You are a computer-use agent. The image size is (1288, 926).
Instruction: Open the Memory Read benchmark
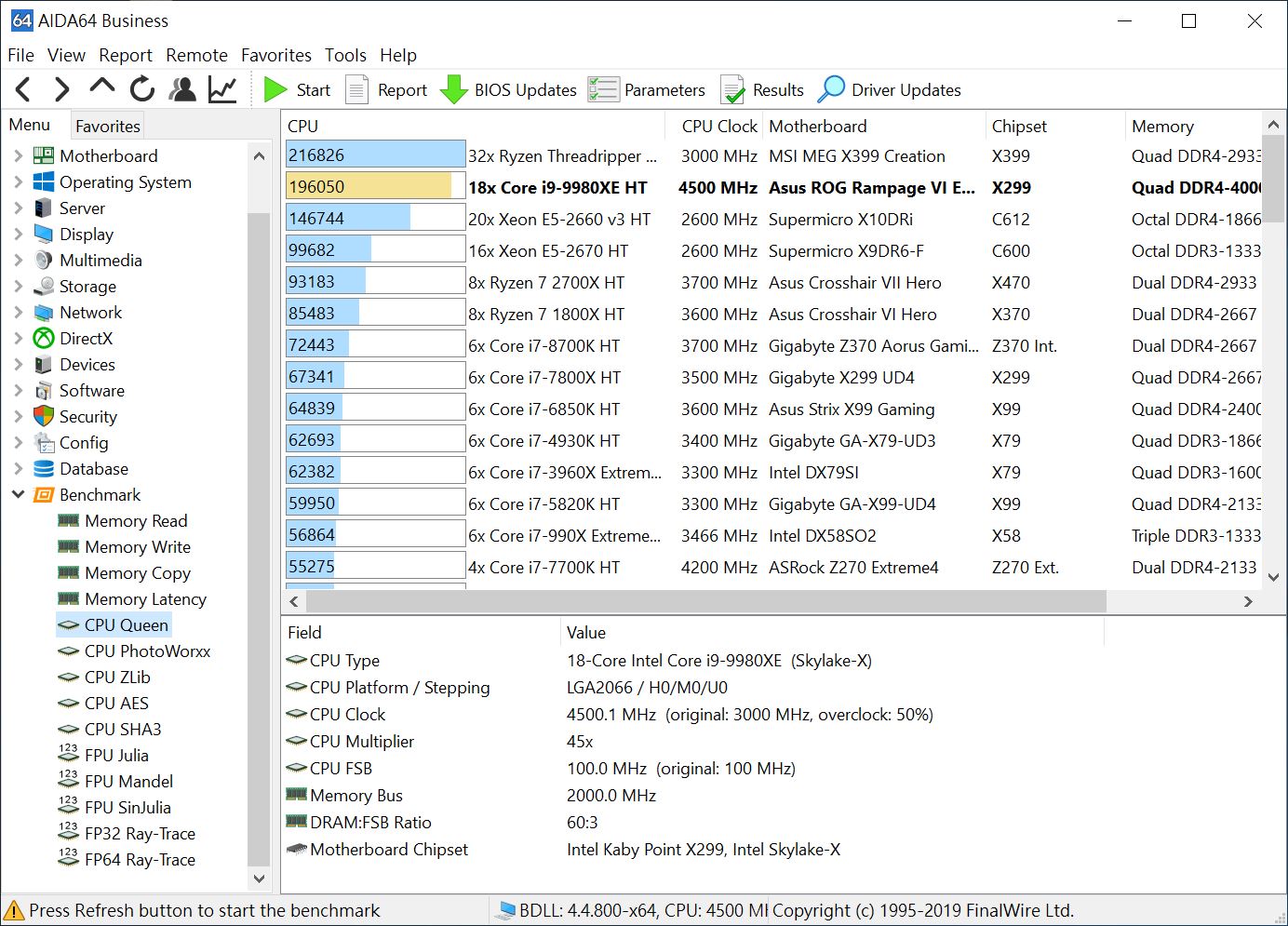(136, 520)
